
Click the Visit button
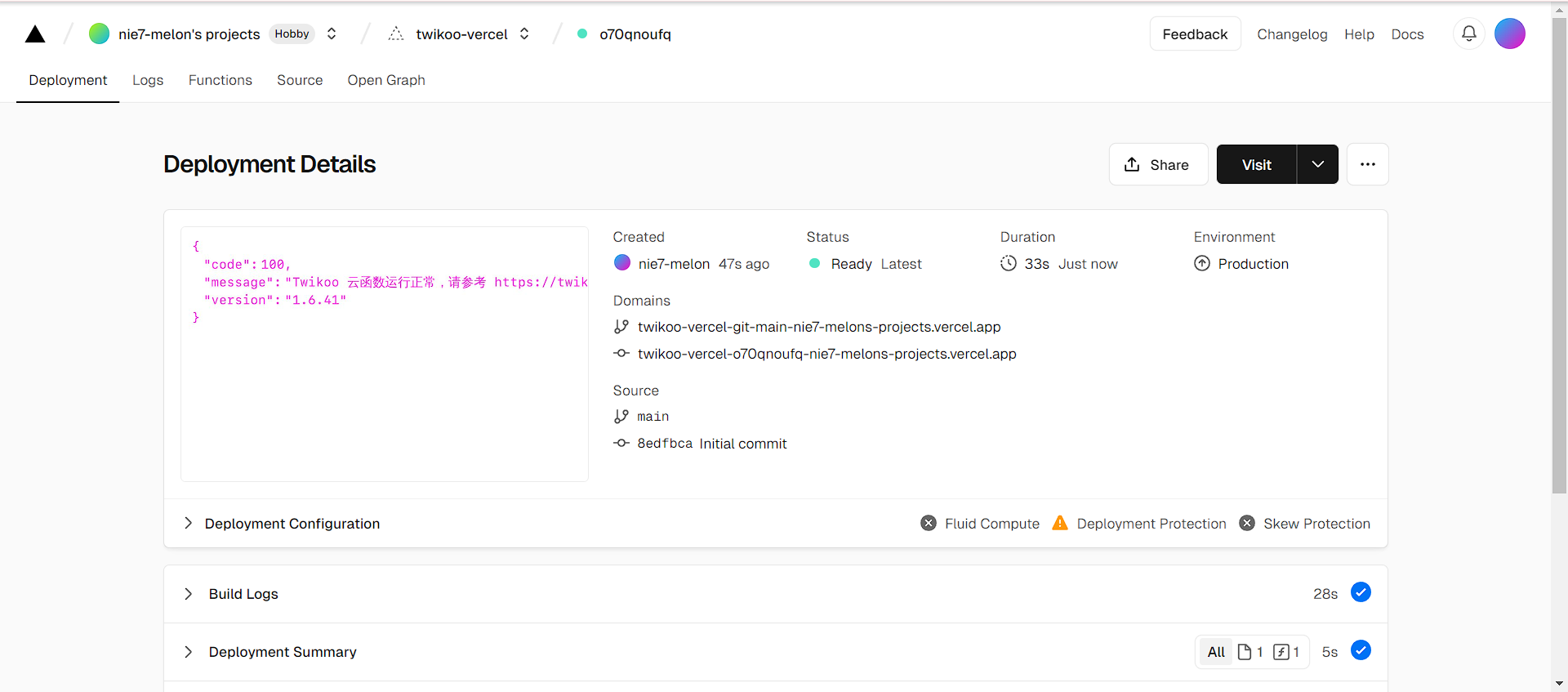point(1256,164)
